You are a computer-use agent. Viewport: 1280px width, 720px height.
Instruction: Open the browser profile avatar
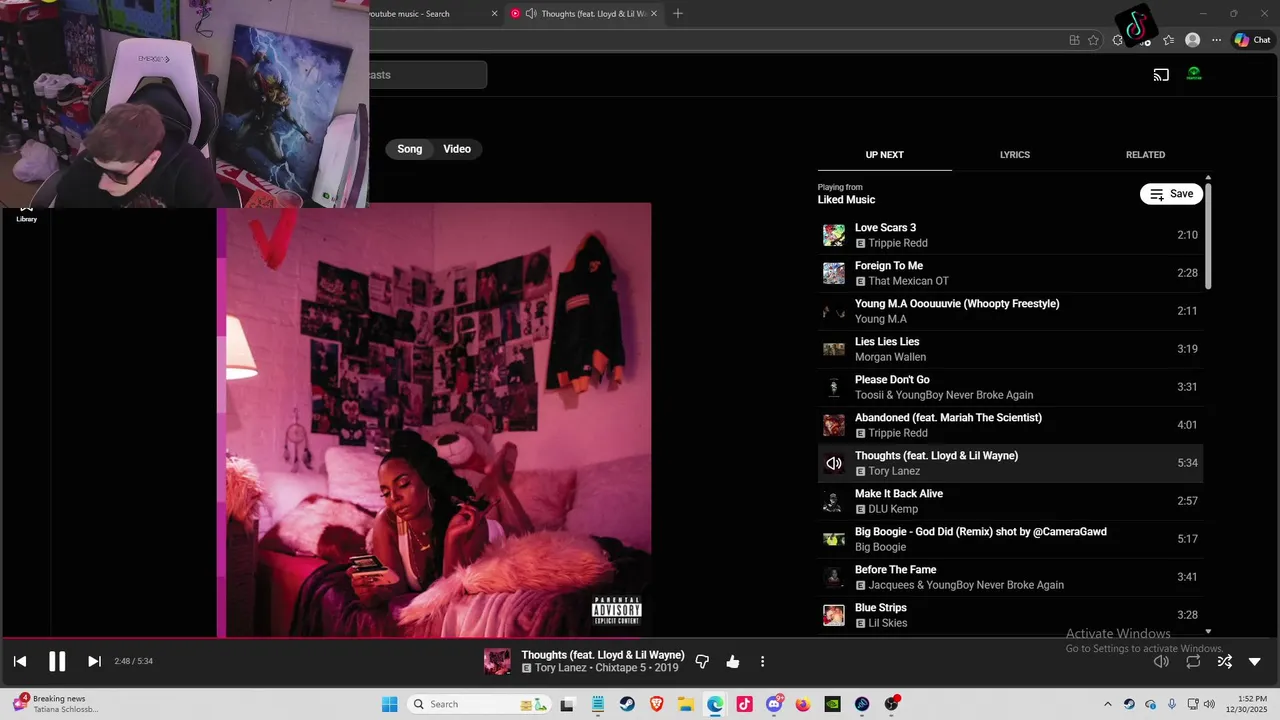(1192, 40)
